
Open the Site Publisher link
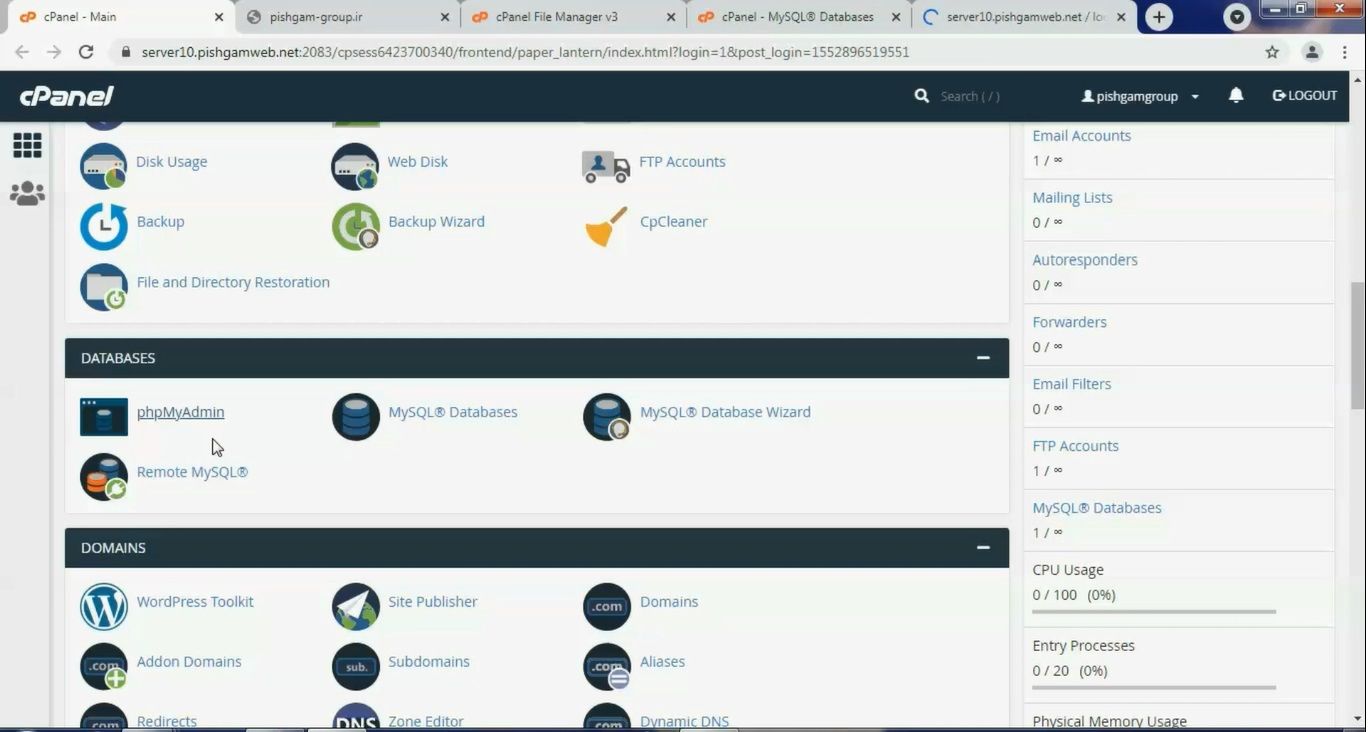point(433,602)
